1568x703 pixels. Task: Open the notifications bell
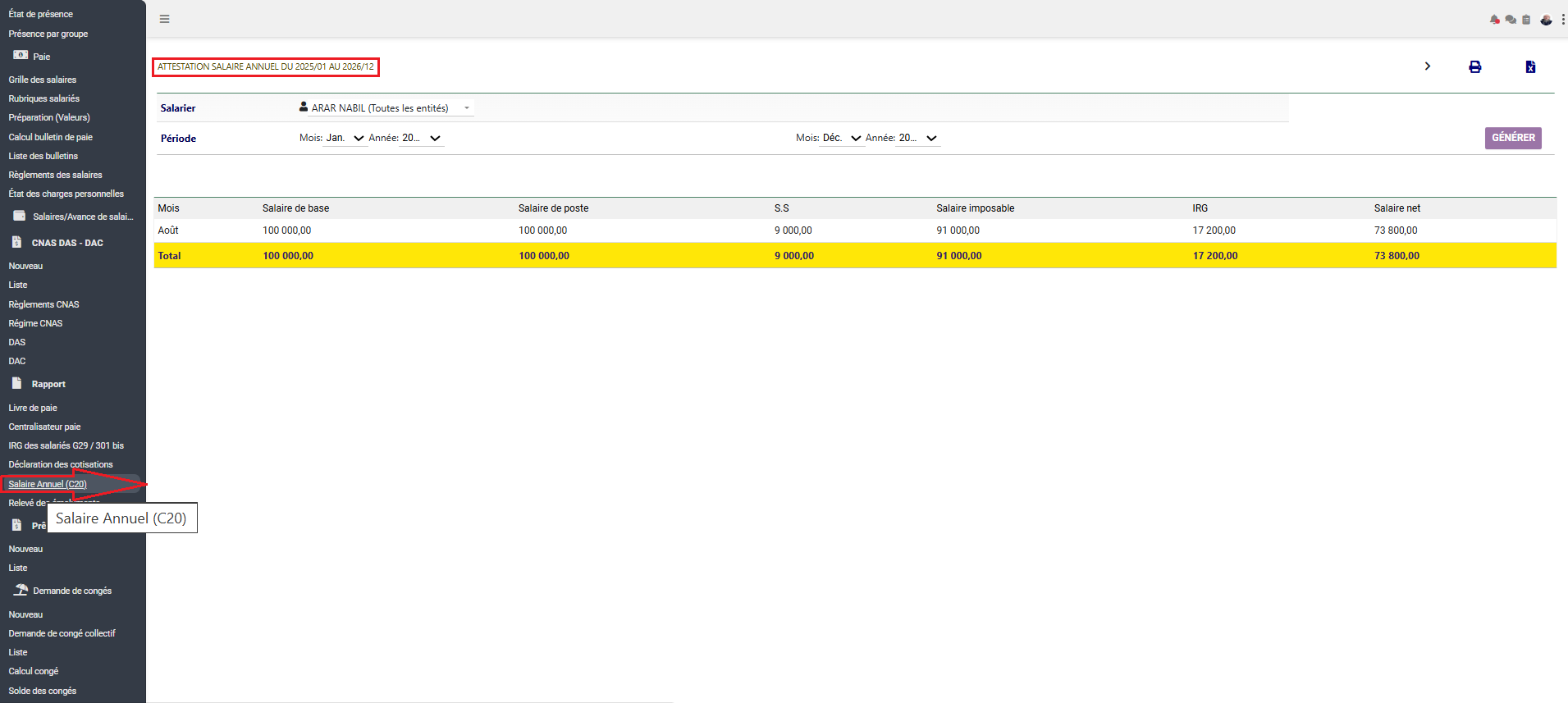pyautogui.click(x=1494, y=20)
